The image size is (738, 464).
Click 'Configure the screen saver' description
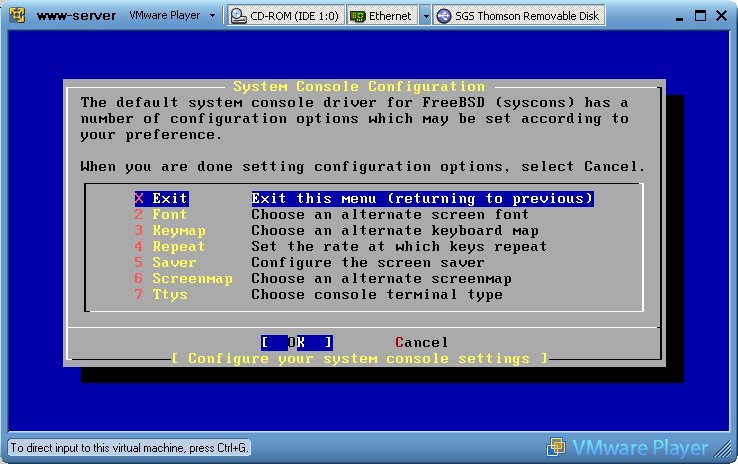pos(367,263)
